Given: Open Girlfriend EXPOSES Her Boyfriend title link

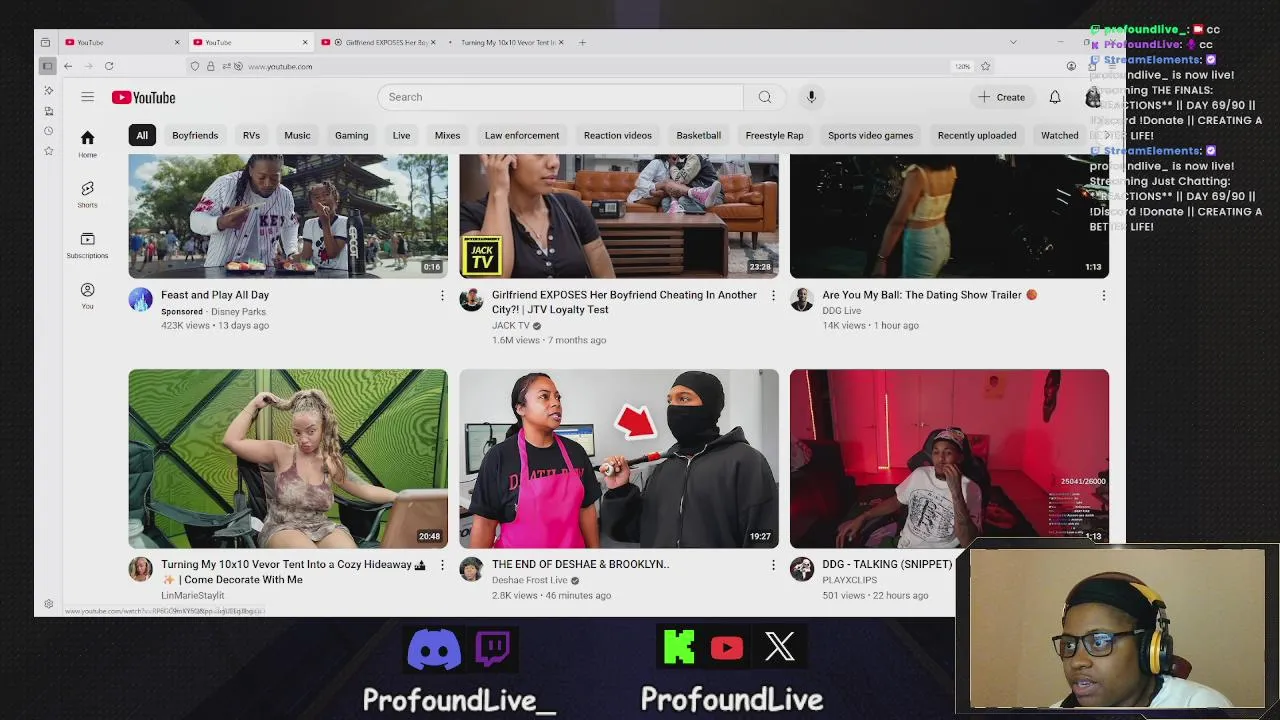Looking at the screenshot, I should [x=624, y=302].
